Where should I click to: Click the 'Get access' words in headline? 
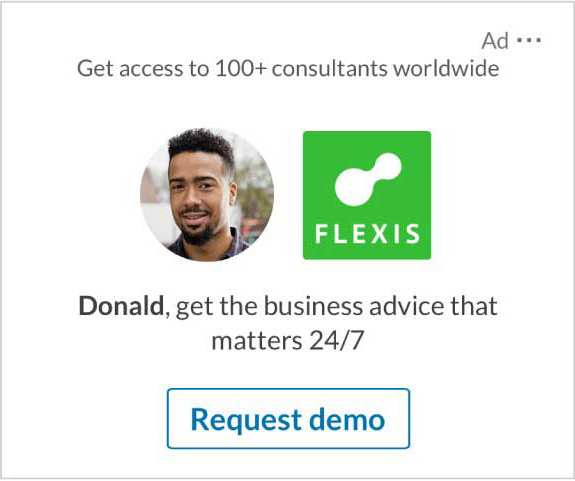point(130,69)
